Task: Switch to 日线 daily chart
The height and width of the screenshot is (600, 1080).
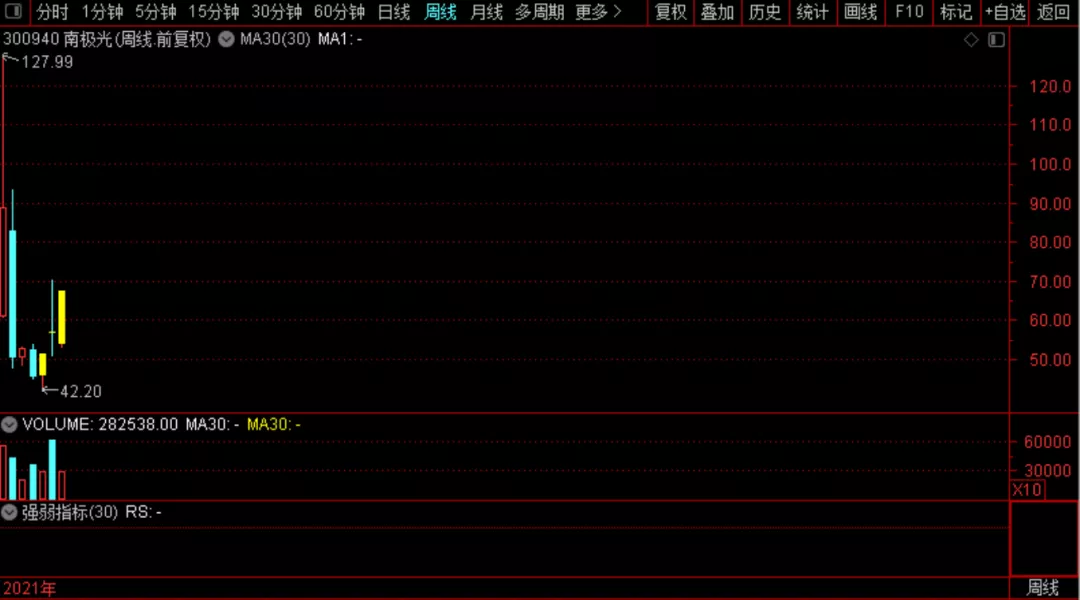Action: tap(394, 12)
